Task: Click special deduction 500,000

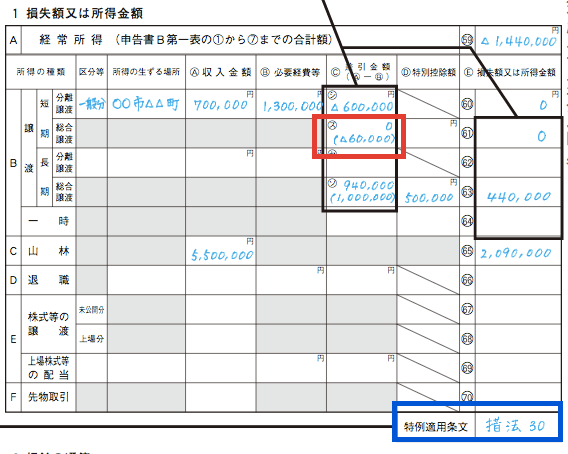Action: pyautogui.click(x=429, y=198)
